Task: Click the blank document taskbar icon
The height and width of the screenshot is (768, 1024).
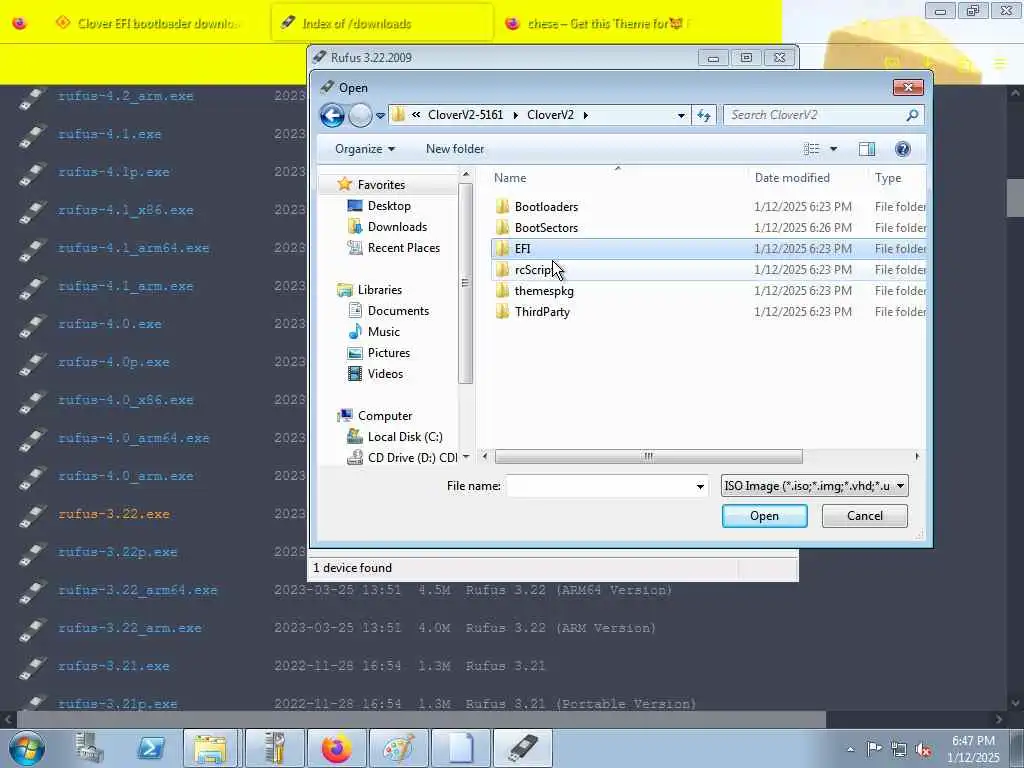Action: pyautogui.click(x=460, y=748)
